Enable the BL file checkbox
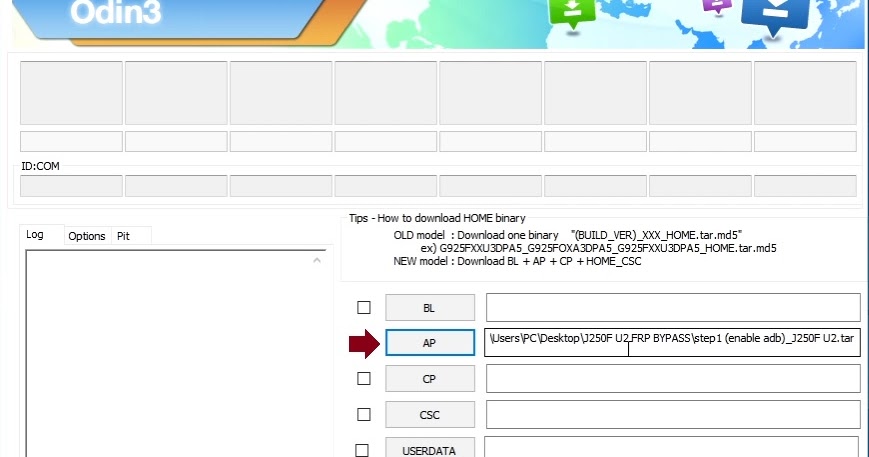The width and height of the screenshot is (869, 457). [x=364, y=307]
